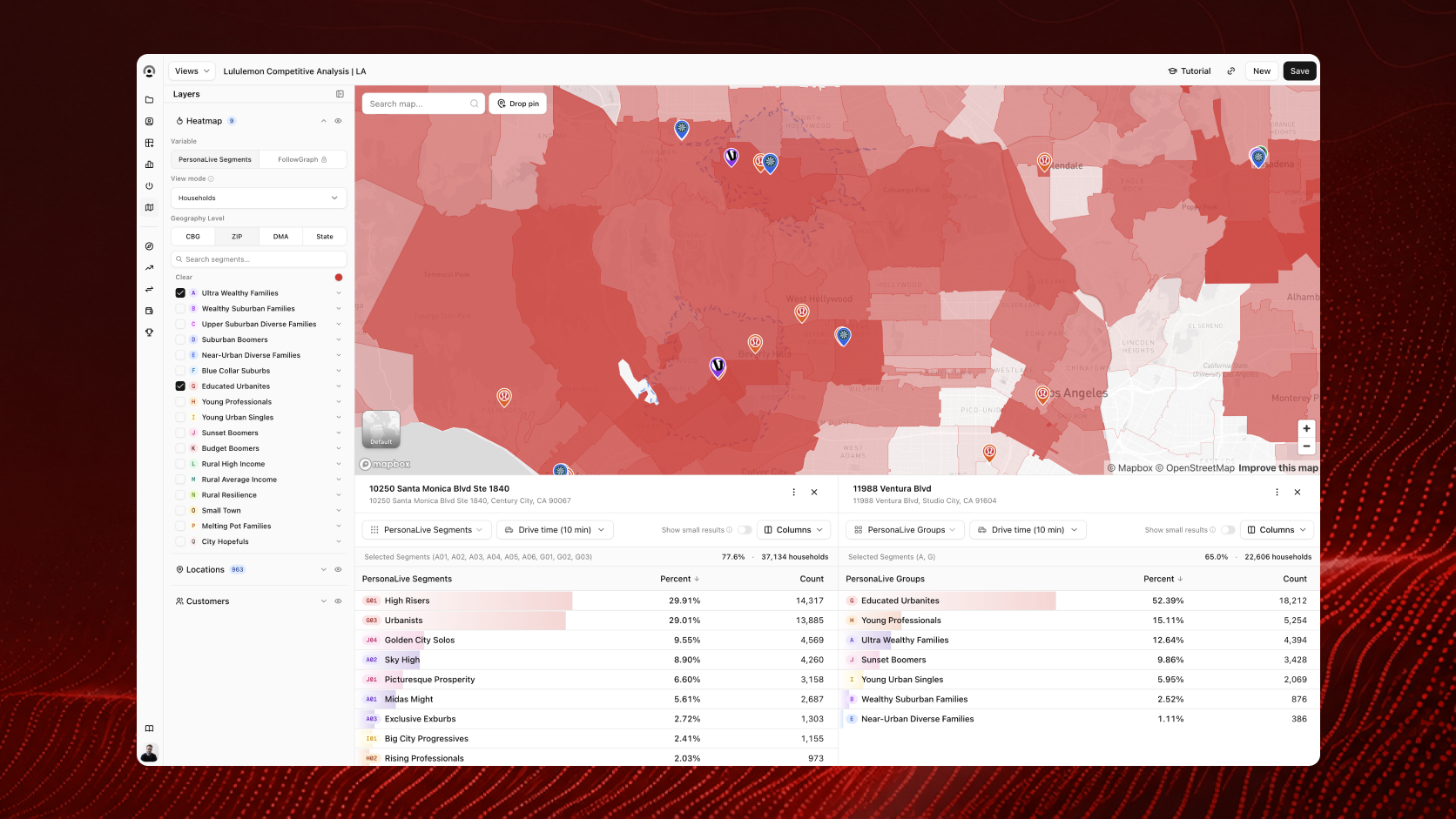Clear the selected segments
This screenshot has height=819, width=1456.
184,278
